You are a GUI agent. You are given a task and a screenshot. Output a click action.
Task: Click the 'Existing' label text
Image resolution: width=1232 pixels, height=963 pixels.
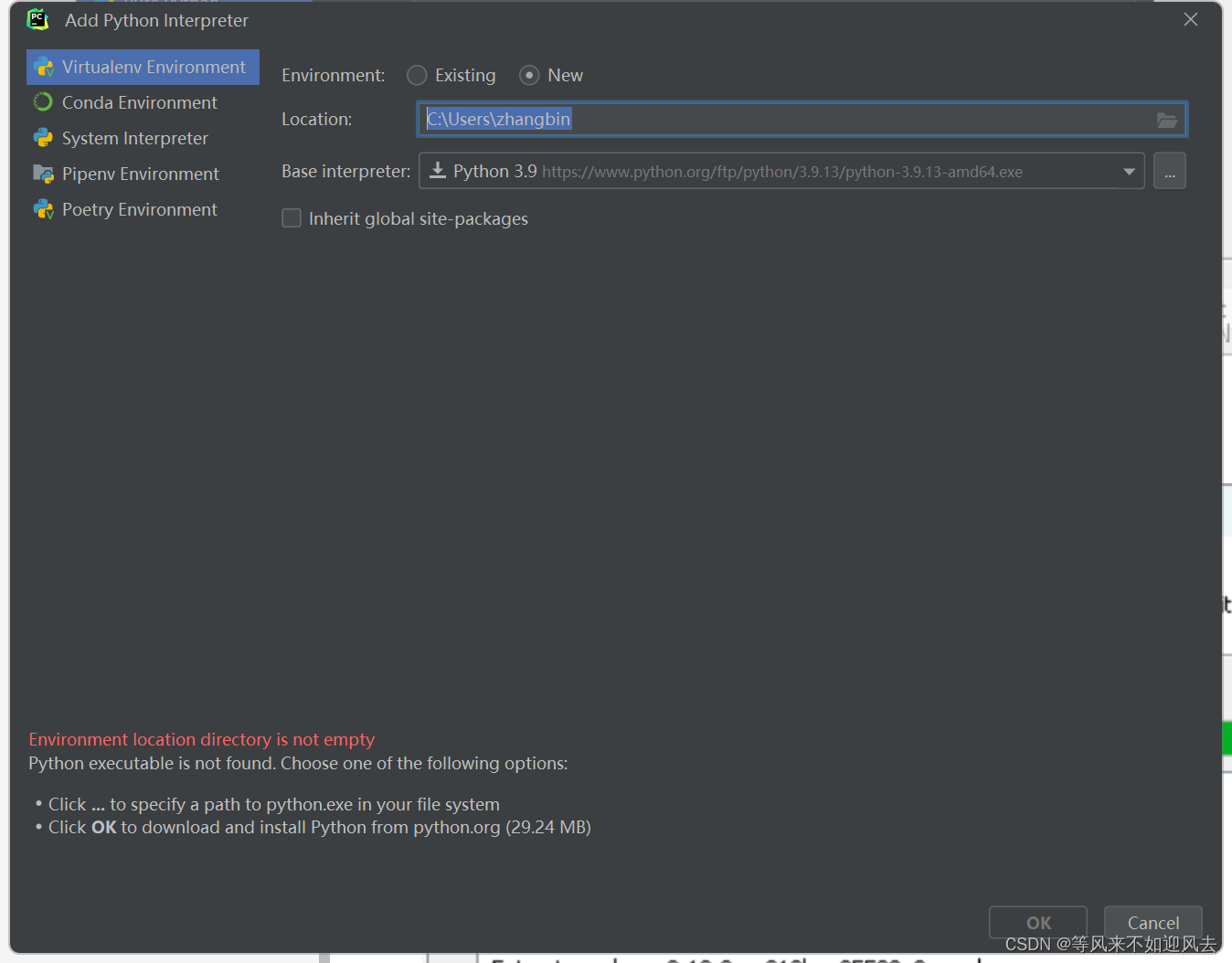465,75
